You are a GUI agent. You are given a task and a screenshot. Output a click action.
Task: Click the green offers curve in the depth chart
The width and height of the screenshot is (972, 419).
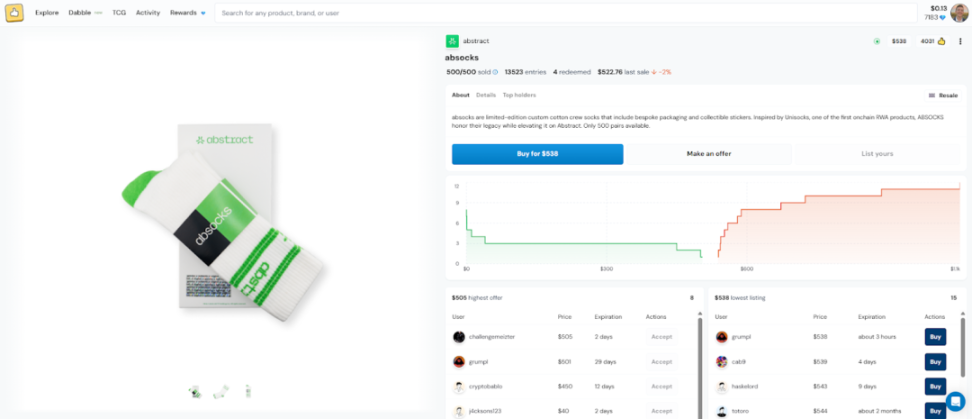click(x=583, y=244)
